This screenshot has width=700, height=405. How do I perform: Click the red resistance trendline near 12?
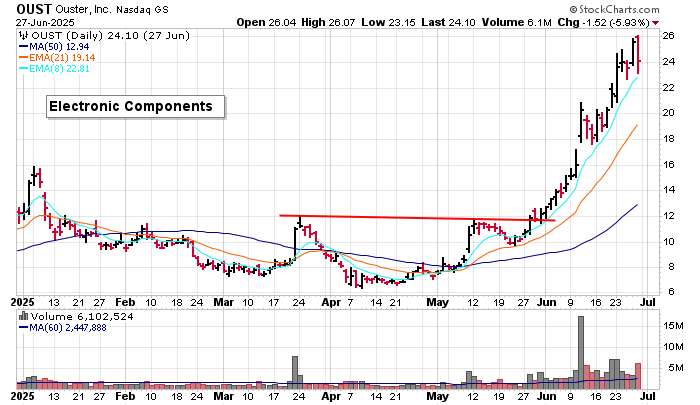(x=417, y=218)
